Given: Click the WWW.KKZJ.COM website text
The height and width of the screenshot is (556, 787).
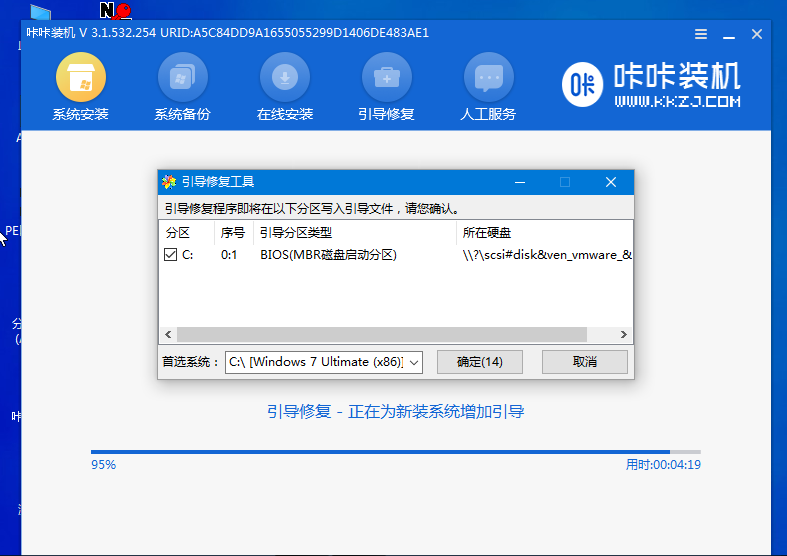Looking at the screenshot, I should click(x=678, y=102).
